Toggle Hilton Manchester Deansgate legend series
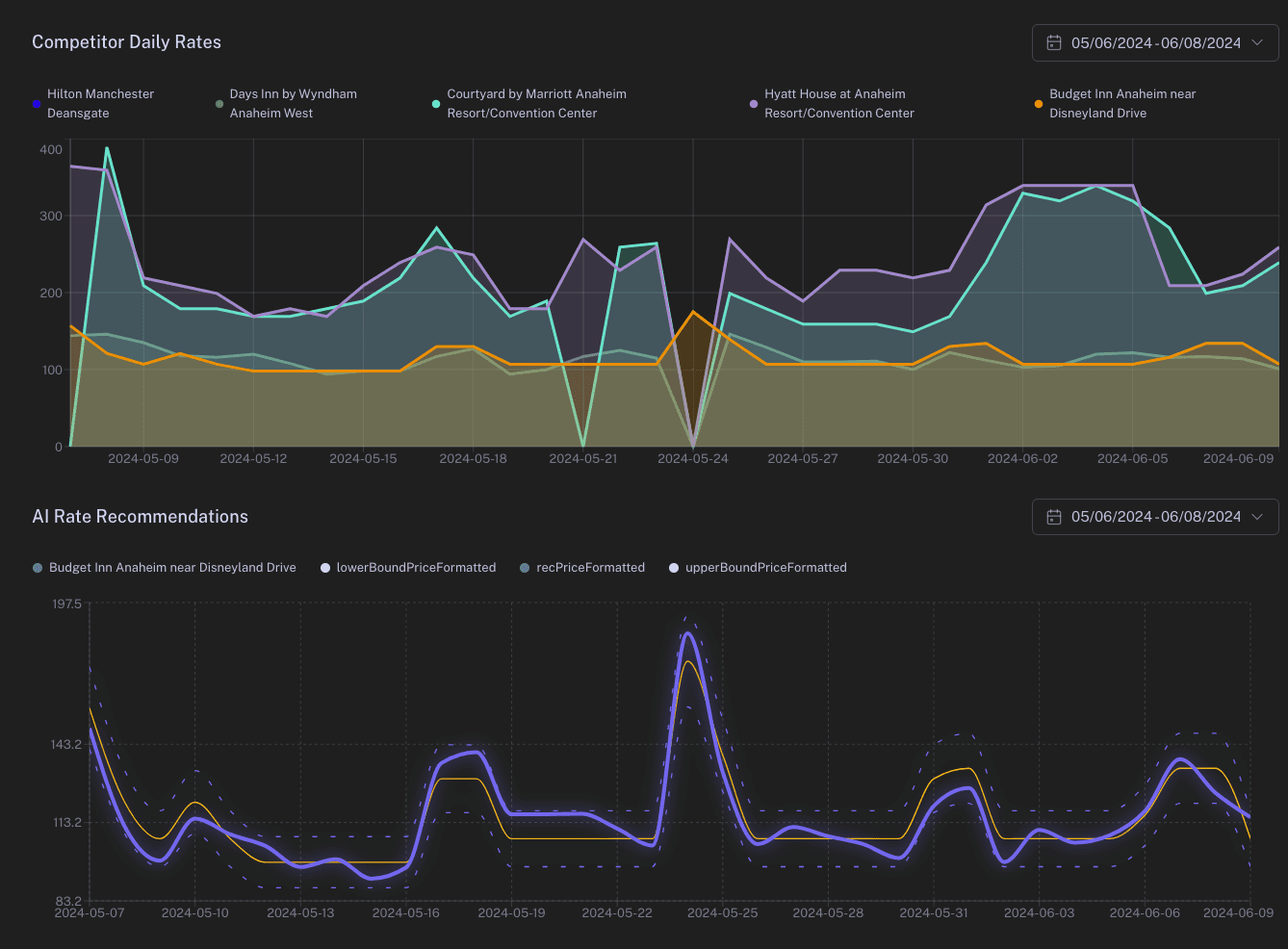 click(x=100, y=103)
